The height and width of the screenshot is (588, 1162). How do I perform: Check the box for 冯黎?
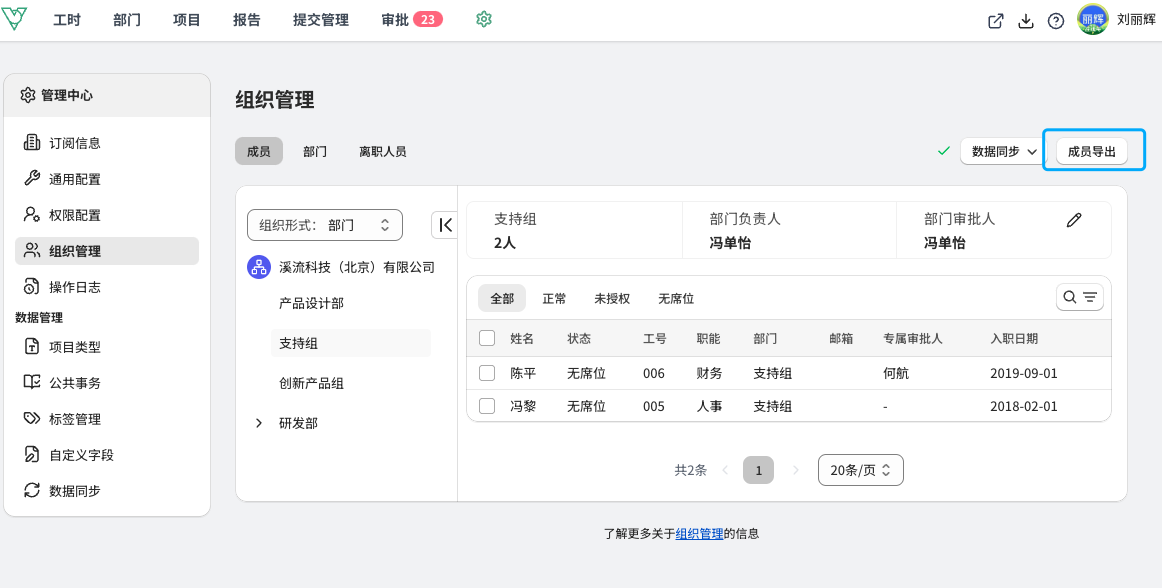pos(487,406)
